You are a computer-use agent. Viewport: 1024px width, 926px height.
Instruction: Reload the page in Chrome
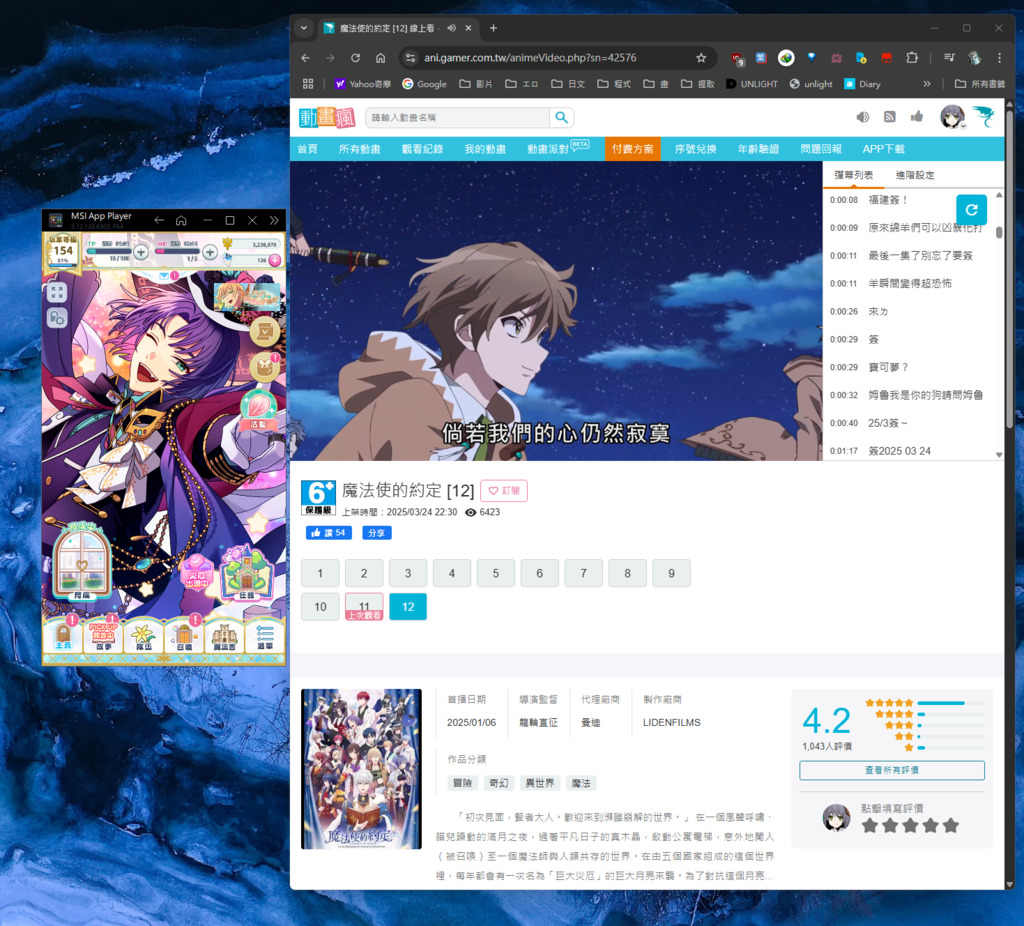pos(355,57)
